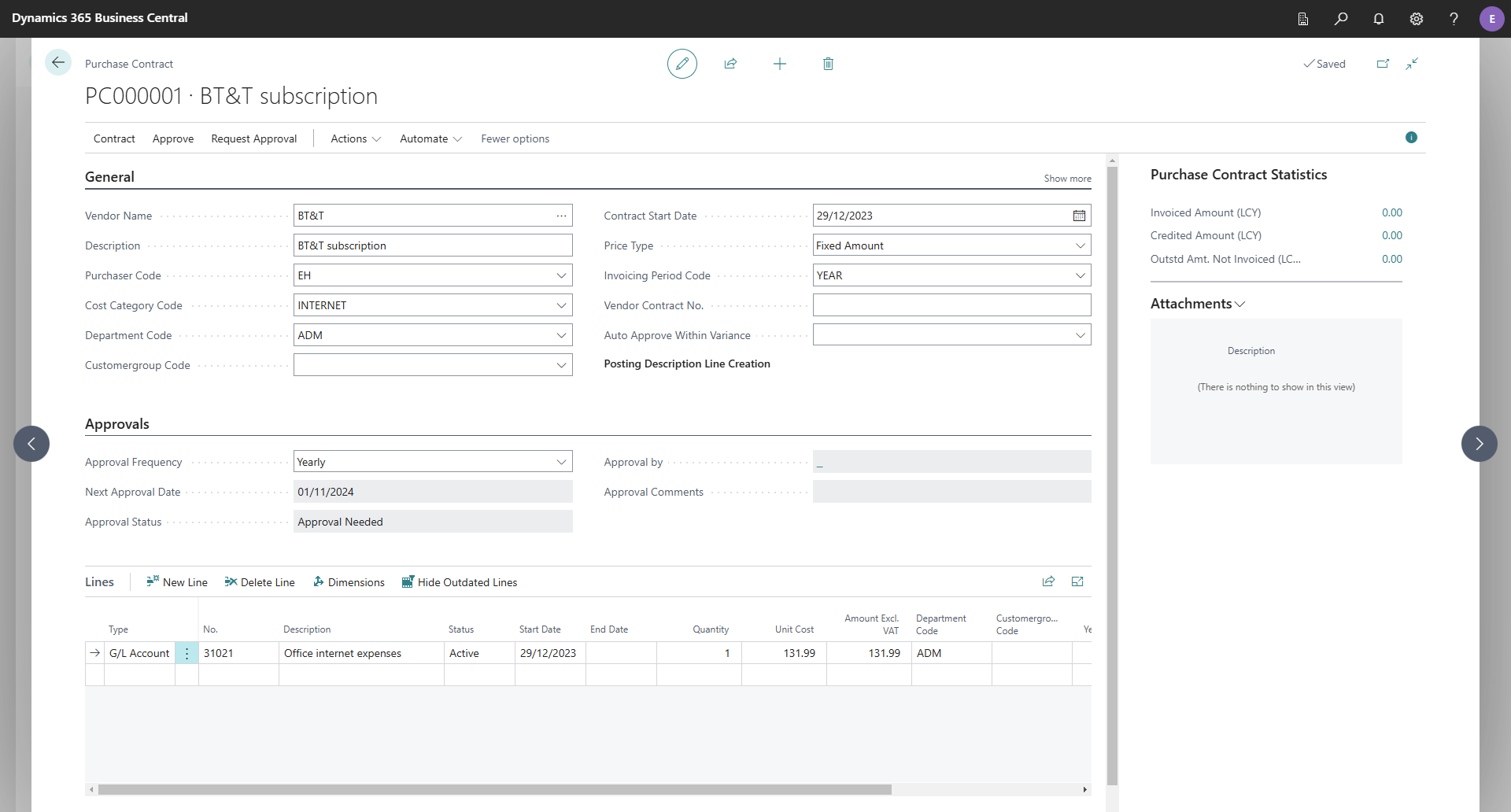Open page in new window icon
The image size is (1511, 812).
click(x=1383, y=64)
